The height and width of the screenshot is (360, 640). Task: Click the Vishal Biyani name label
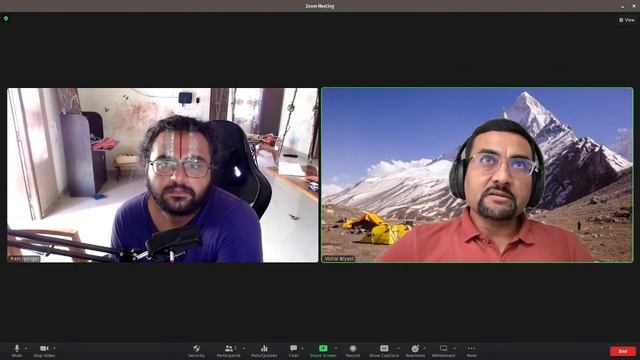pyautogui.click(x=339, y=259)
